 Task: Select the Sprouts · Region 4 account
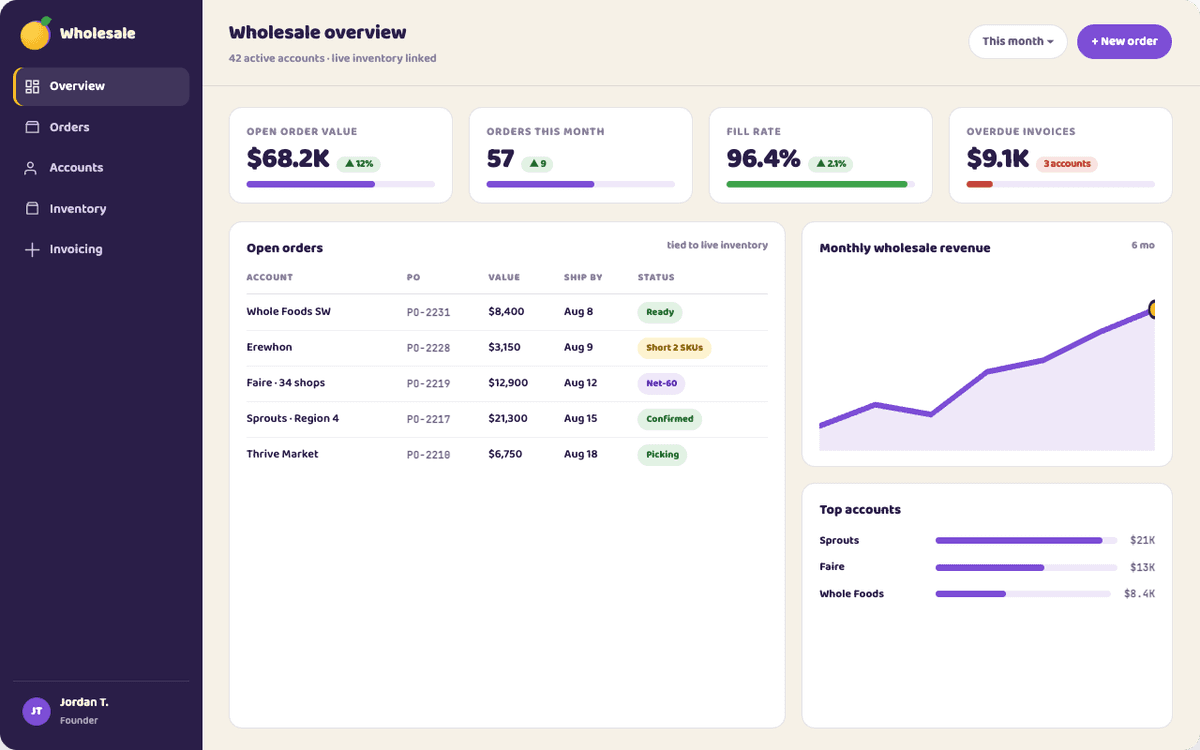tap(293, 418)
